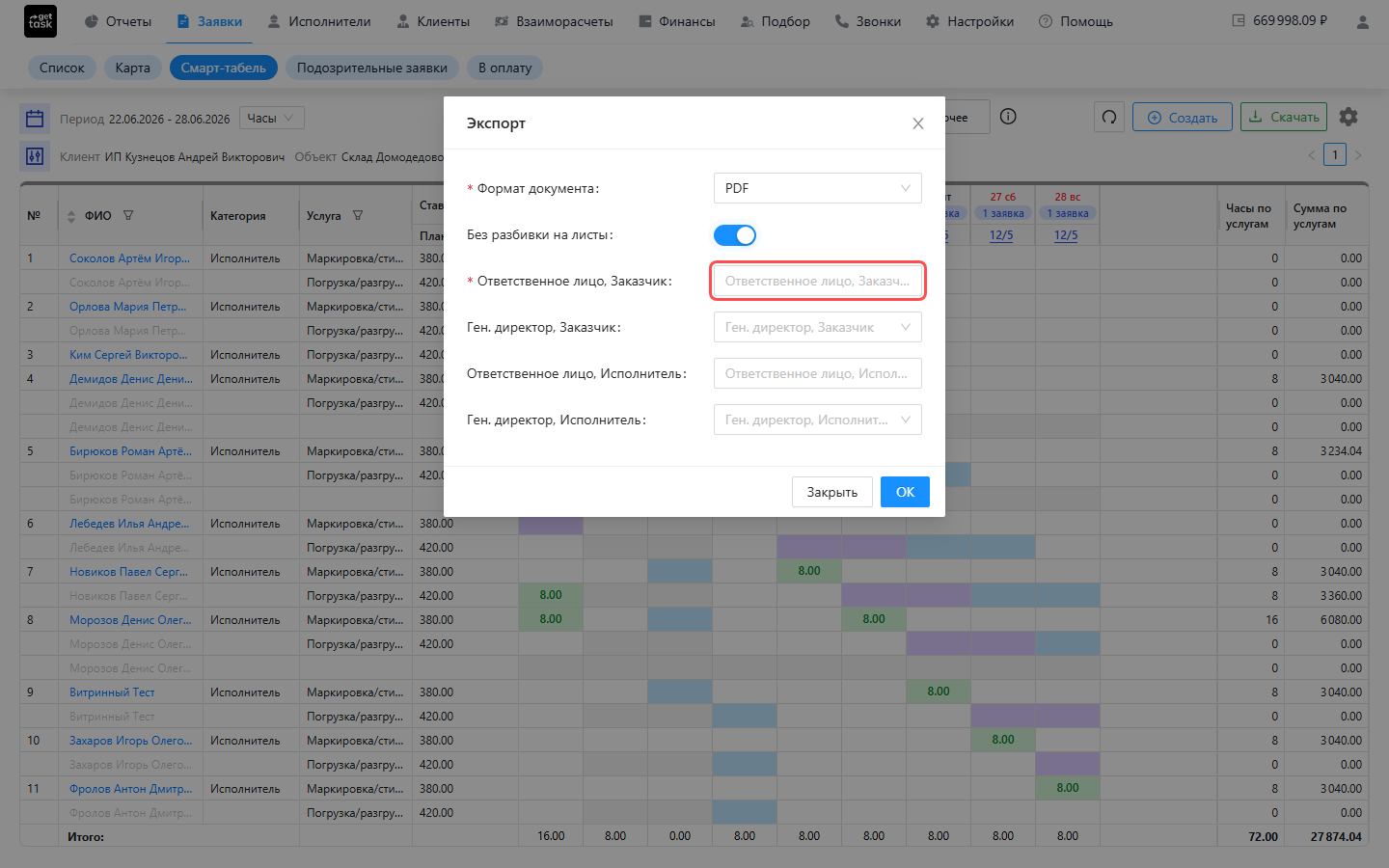Open Ген. директор, Исполнитель dropdown
The height and width of the screenshot is (868, 1389).
pyautogui.click(x=818, y=420)
